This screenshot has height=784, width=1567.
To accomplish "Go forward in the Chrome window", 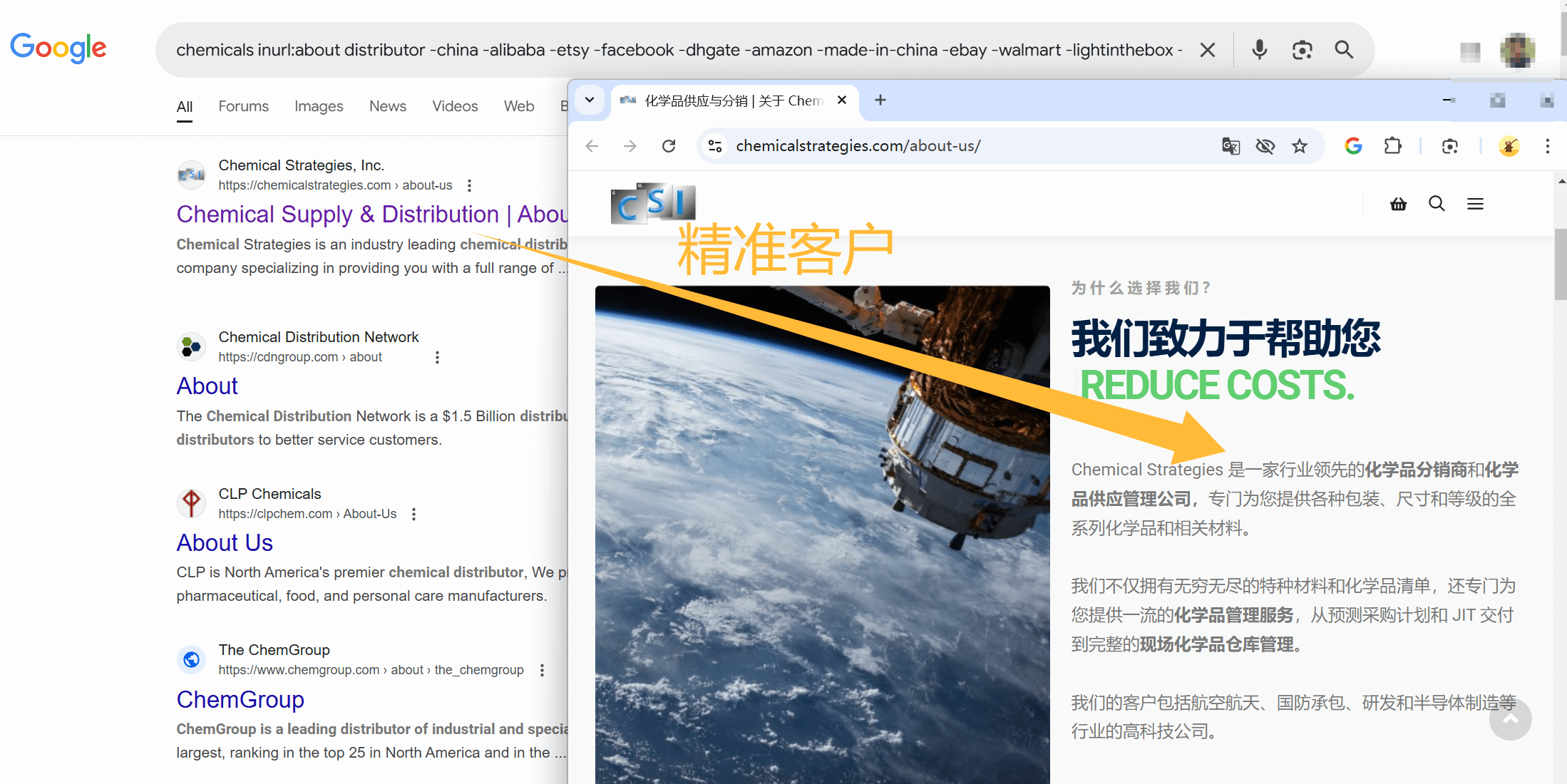I will (x=630, y=146).
